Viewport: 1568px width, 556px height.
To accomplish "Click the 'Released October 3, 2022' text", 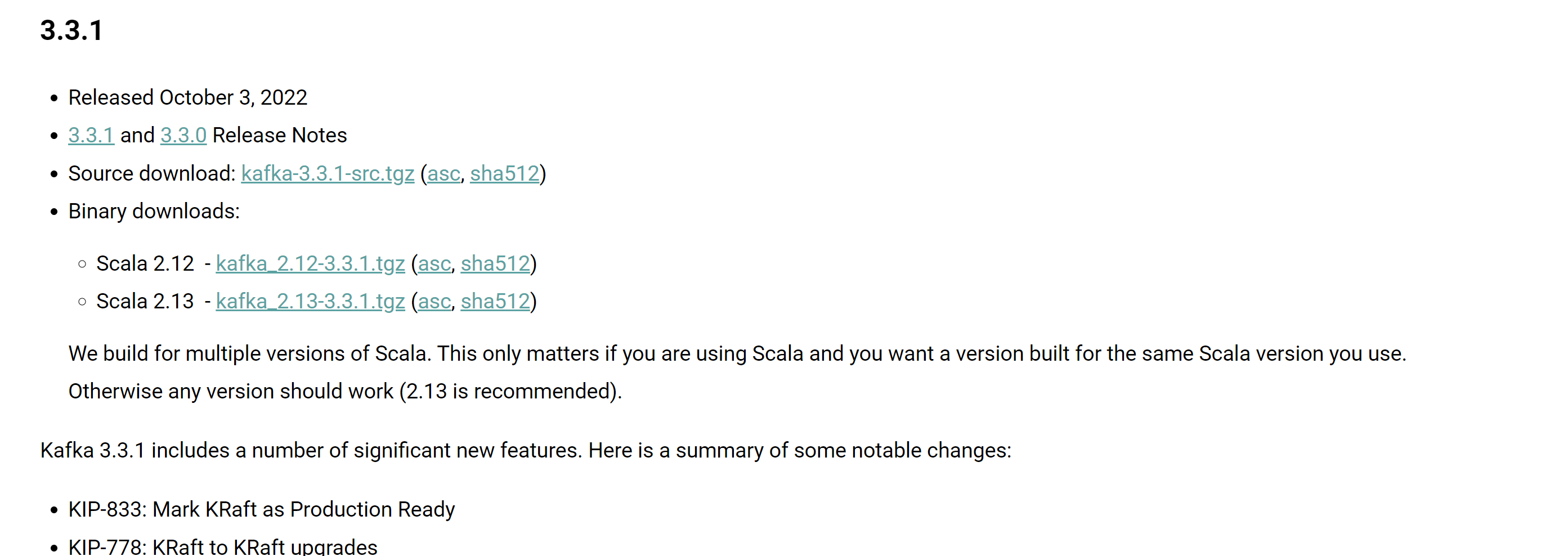I will pos(187,97).
